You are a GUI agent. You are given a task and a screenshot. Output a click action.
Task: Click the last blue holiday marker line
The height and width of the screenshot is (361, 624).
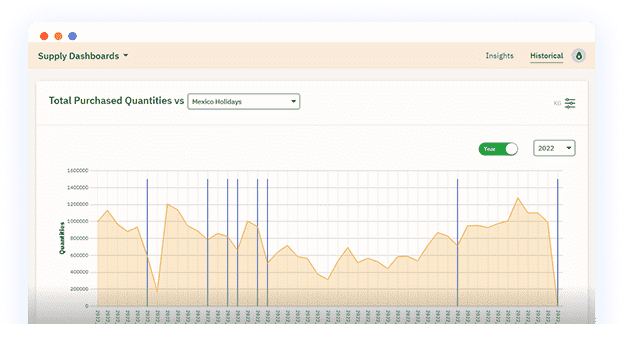pyautogui.click(x=558, y=242)
